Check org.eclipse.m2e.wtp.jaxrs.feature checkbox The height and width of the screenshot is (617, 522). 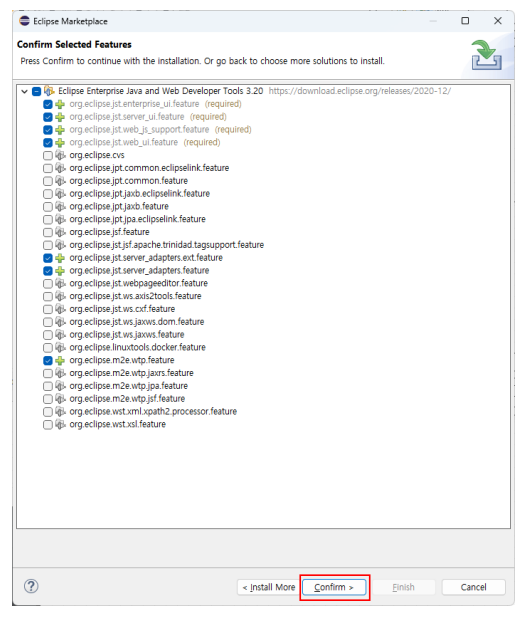pyautogui.click(x=48, y=373)
